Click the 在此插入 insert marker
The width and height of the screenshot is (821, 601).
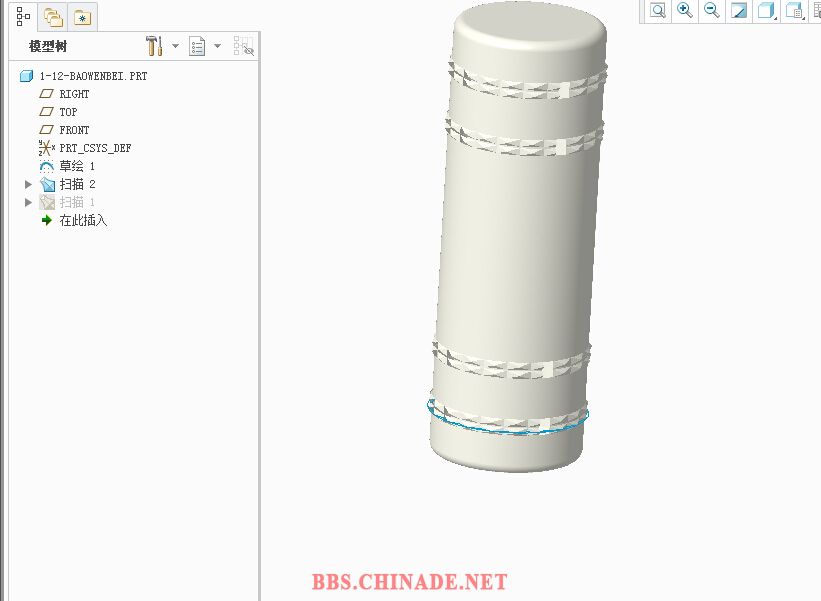coord(83,220)
